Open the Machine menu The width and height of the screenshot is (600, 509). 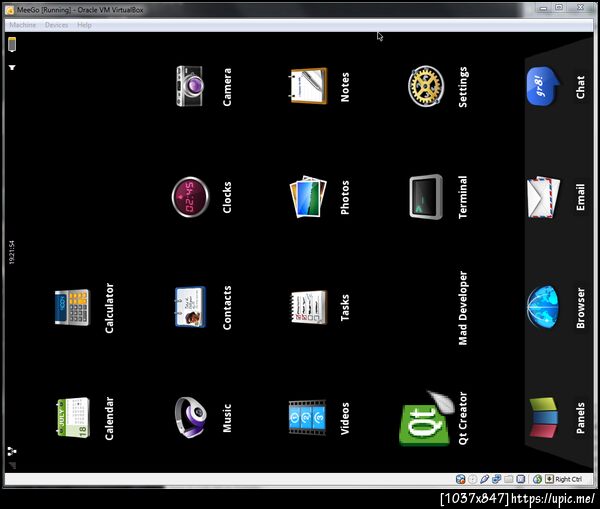point(23,25)
